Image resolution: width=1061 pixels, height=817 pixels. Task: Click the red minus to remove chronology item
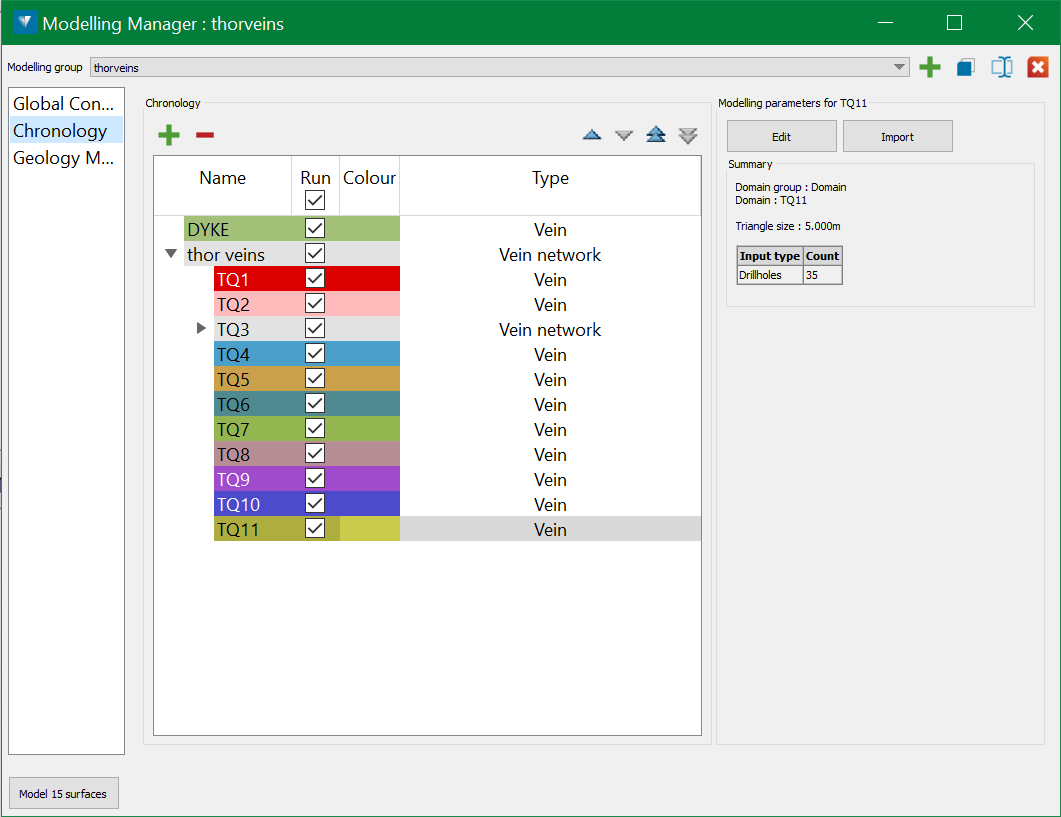pyautogui.click(x=204, y=135)
